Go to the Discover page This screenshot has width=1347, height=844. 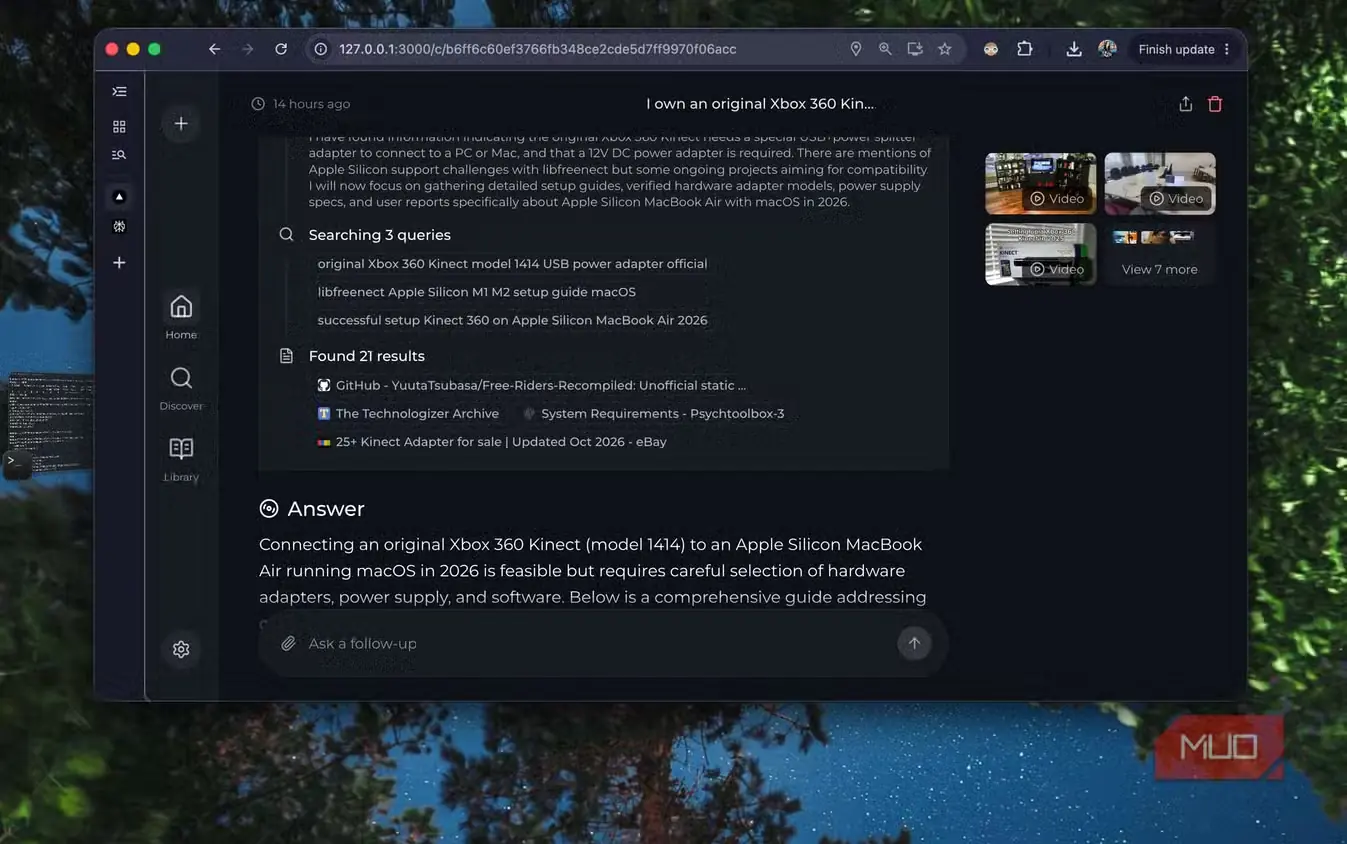181,388
